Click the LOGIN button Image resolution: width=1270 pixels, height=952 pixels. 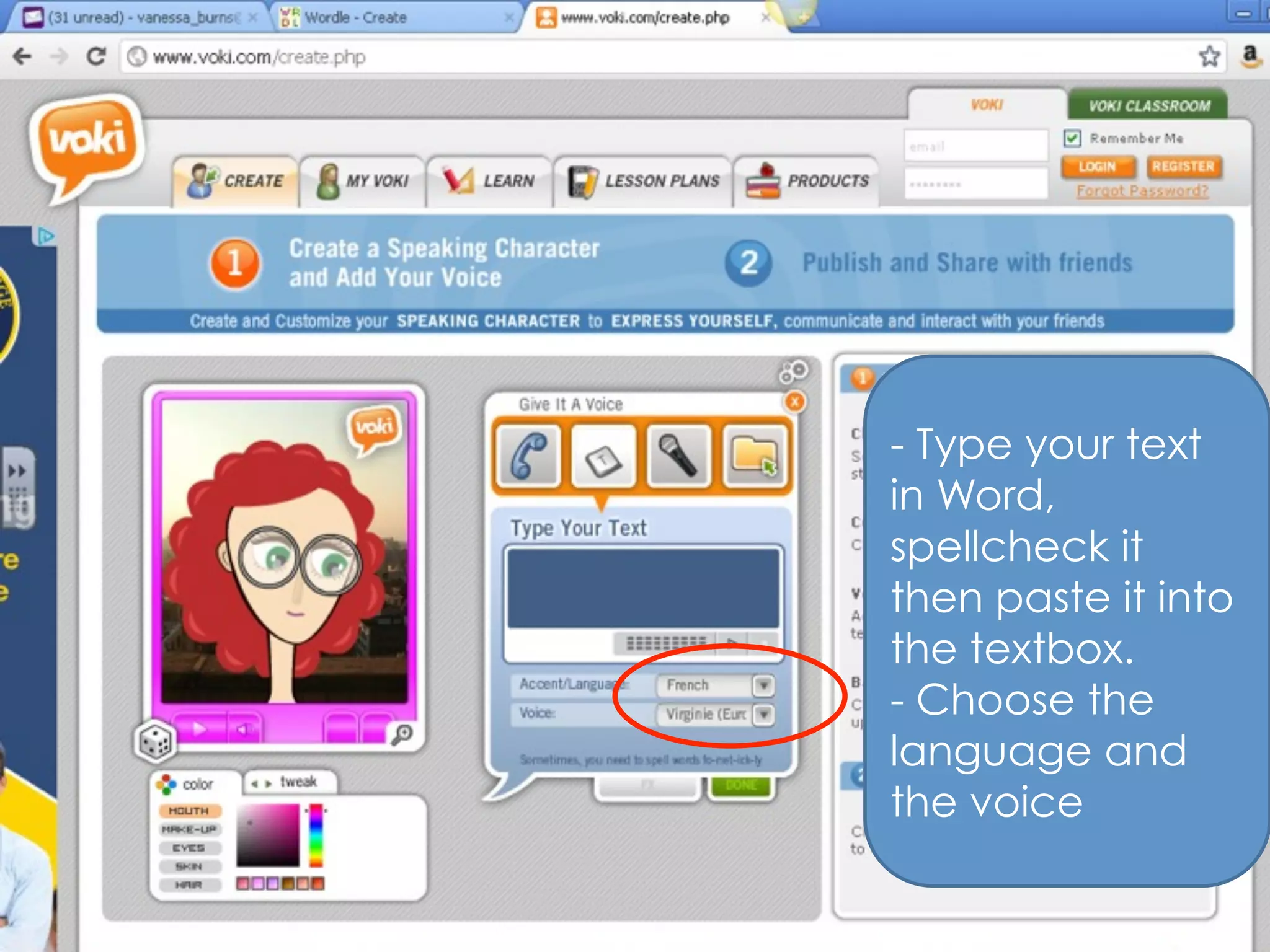click(x=1098, y=167)
